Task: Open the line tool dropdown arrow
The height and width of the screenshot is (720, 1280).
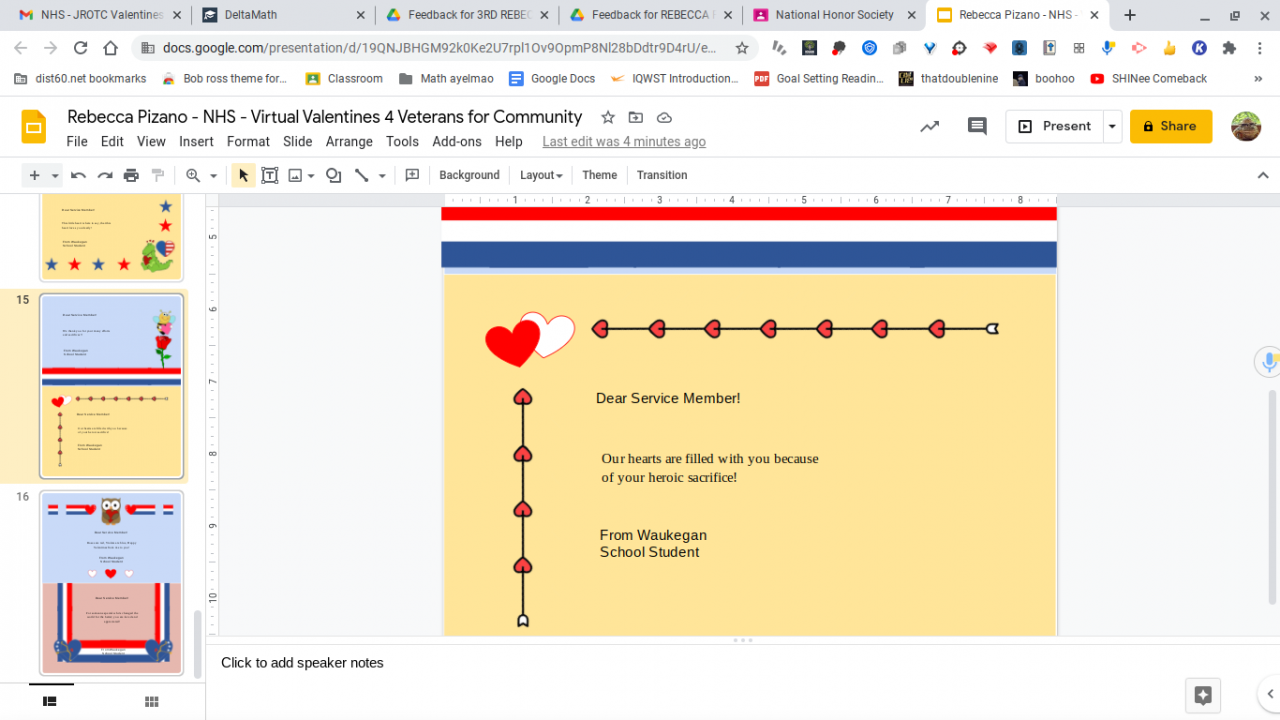Action: [382, 176]
